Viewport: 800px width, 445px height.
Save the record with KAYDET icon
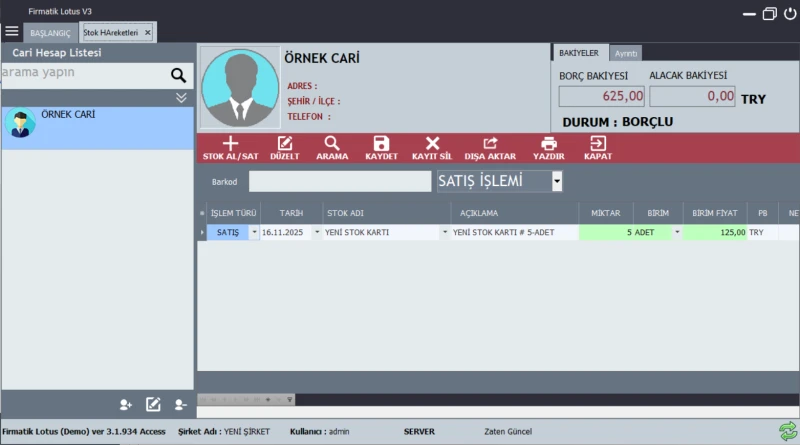click(381, 144)
